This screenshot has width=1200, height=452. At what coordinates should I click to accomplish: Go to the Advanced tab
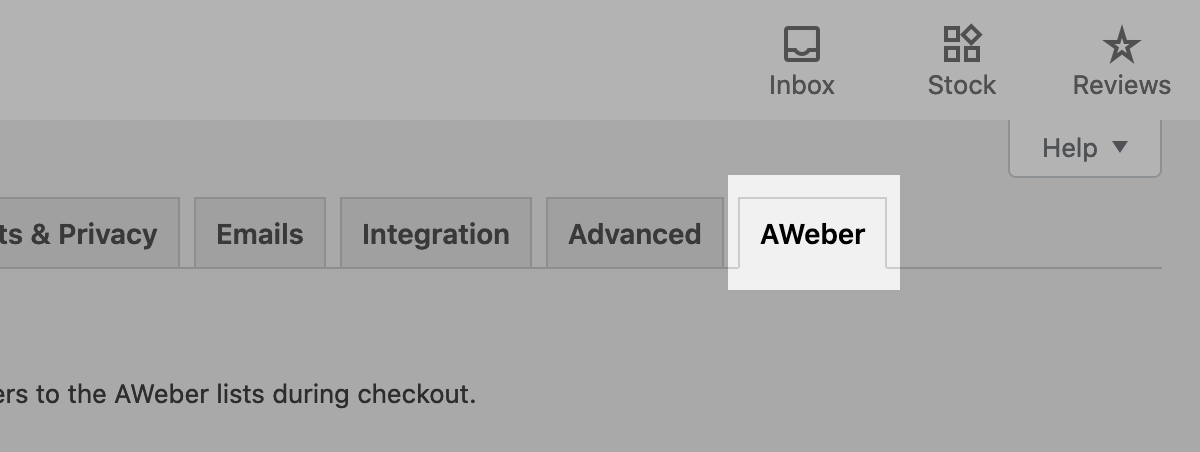click(634, 234)
